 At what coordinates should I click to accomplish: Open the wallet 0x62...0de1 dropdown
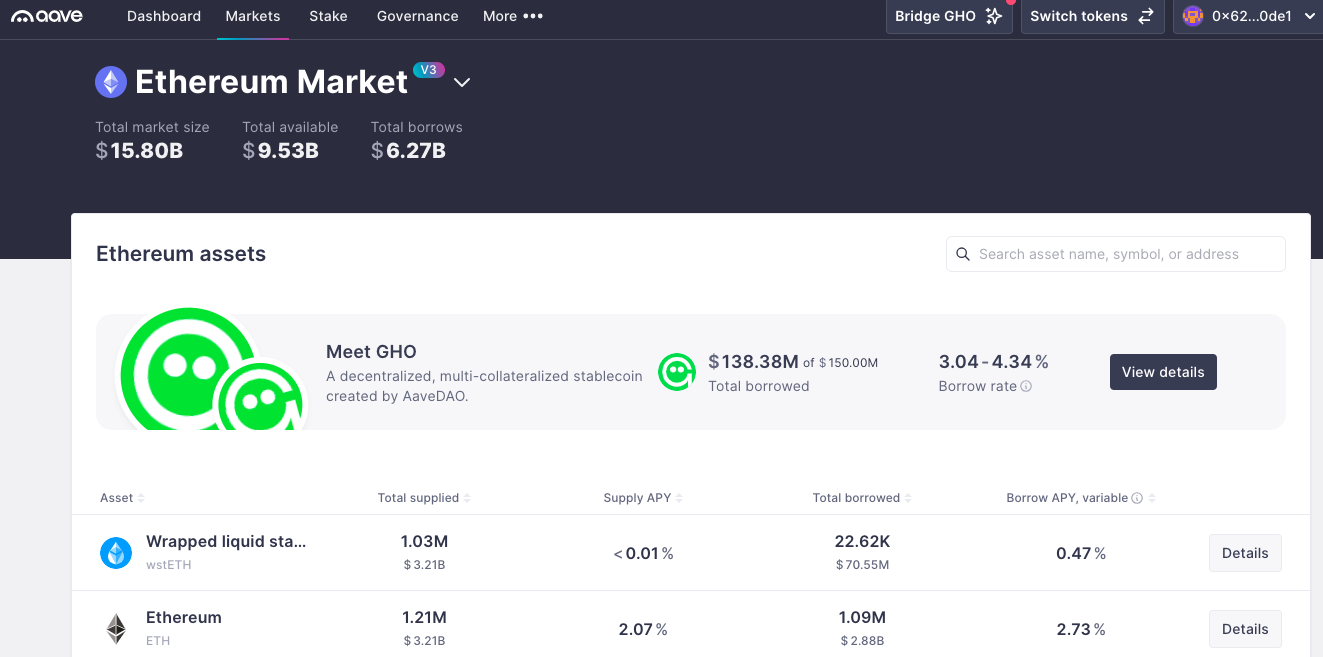pyautogui.click(x=1248, y=16)
